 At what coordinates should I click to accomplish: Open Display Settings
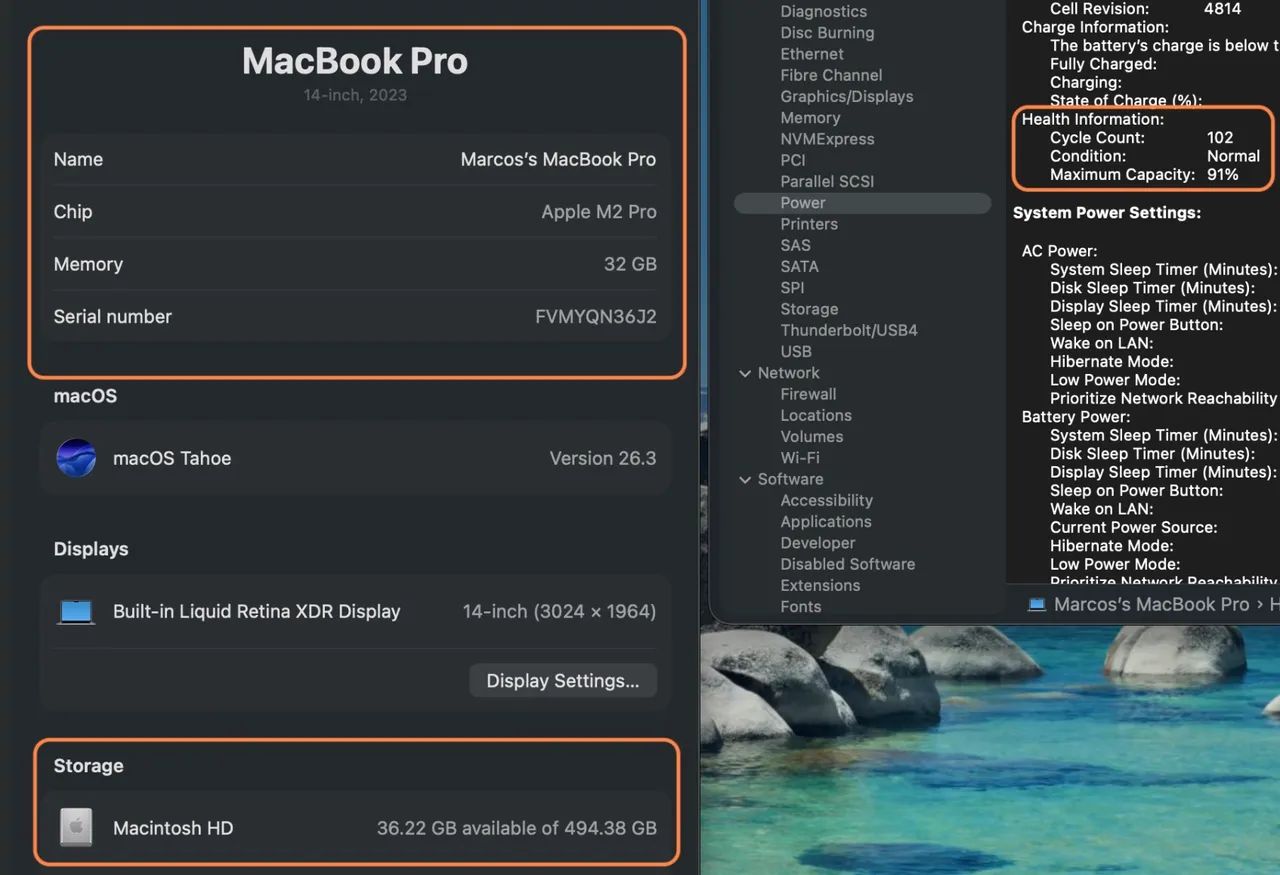(563, 681)
